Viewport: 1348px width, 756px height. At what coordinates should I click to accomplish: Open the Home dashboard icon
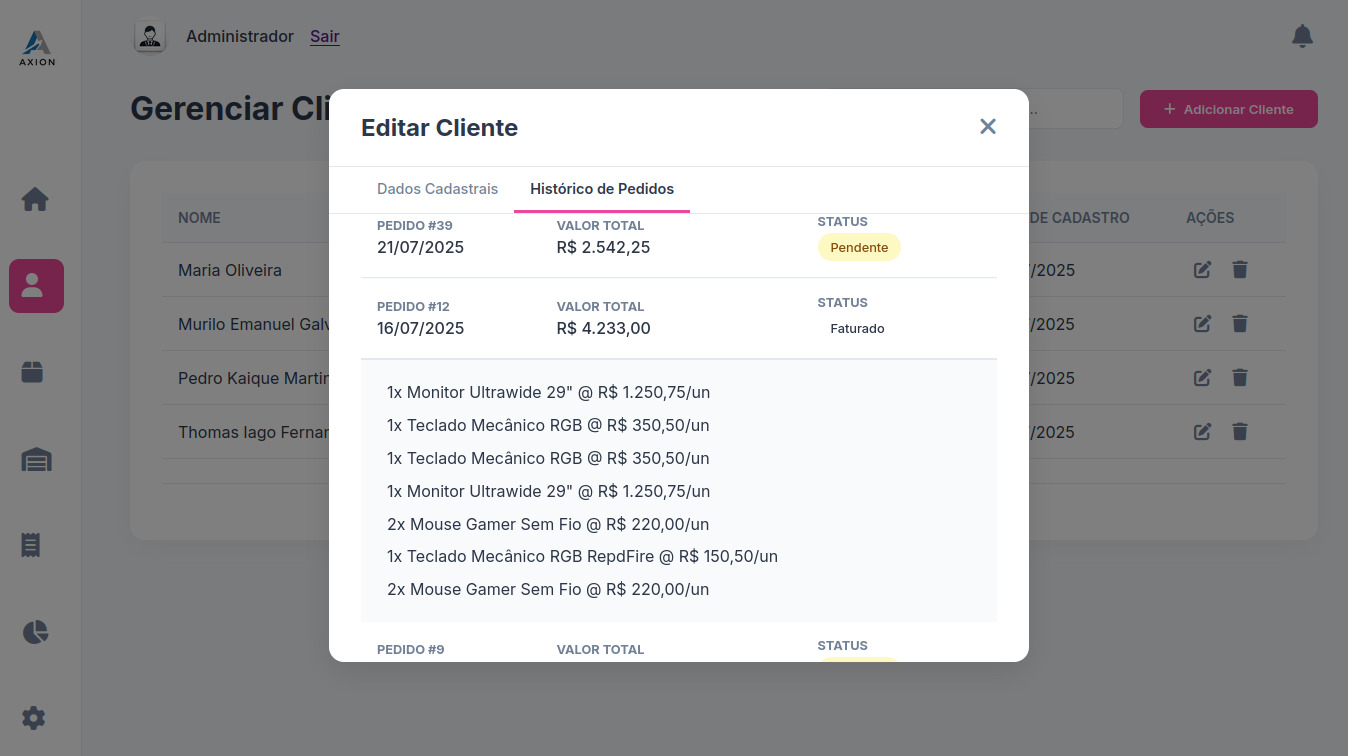(x=35, y=199)
